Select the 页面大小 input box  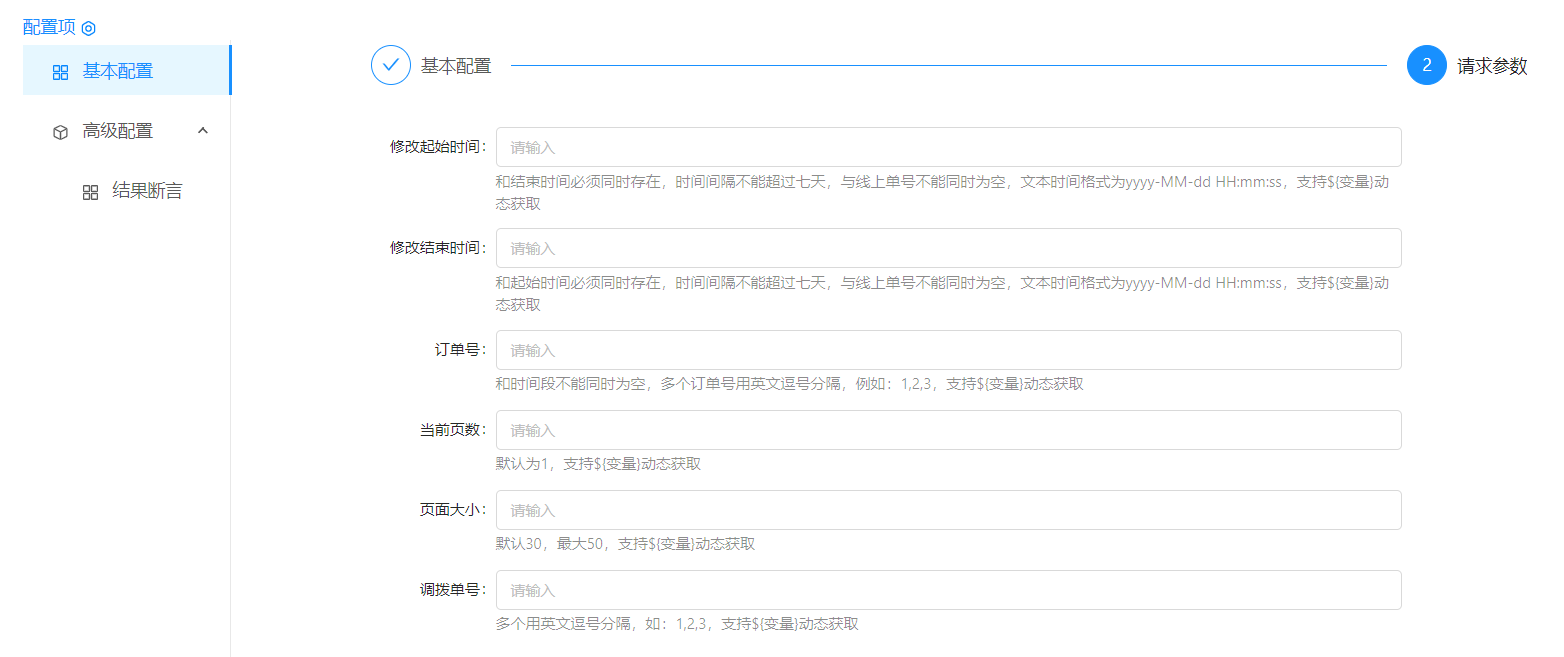click(948, 510)
